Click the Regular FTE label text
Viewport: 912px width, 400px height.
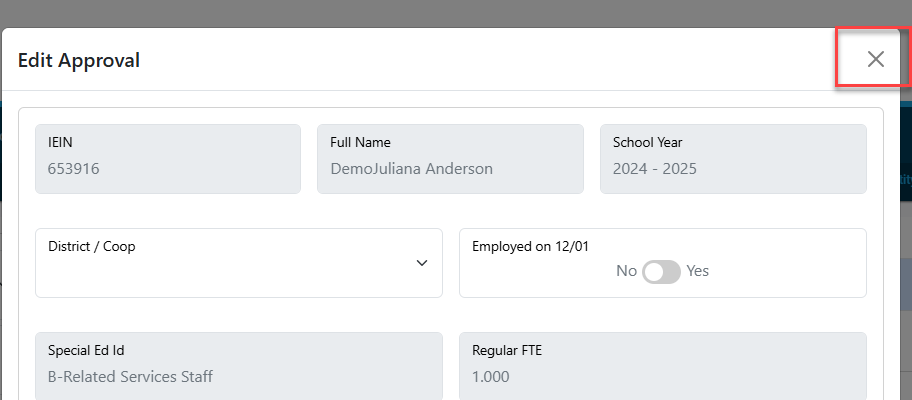[x=507, y=351]
